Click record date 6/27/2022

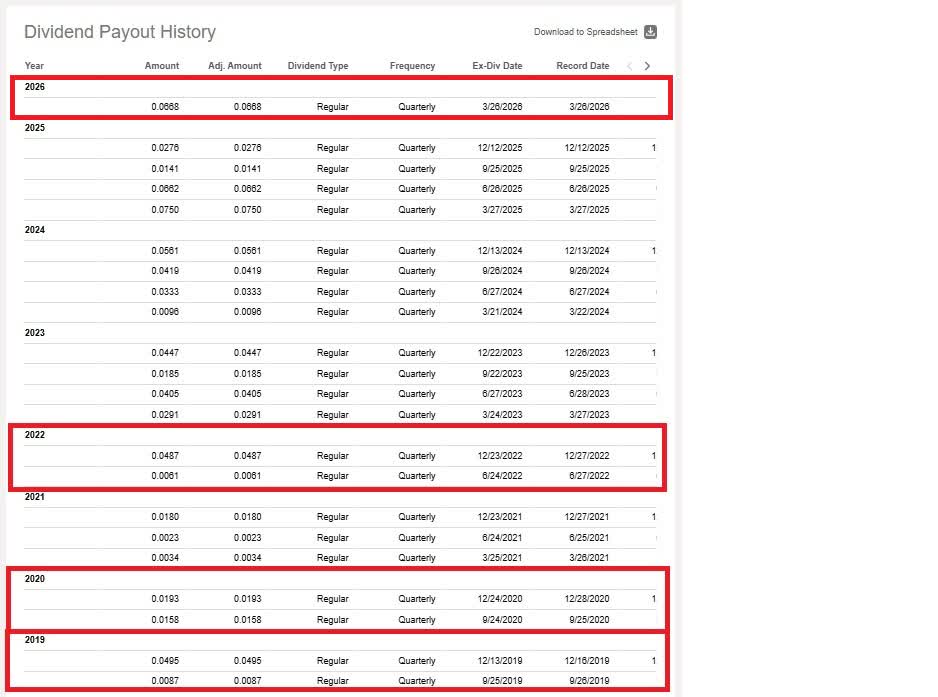pyautogui.click(x=589, y=476)
